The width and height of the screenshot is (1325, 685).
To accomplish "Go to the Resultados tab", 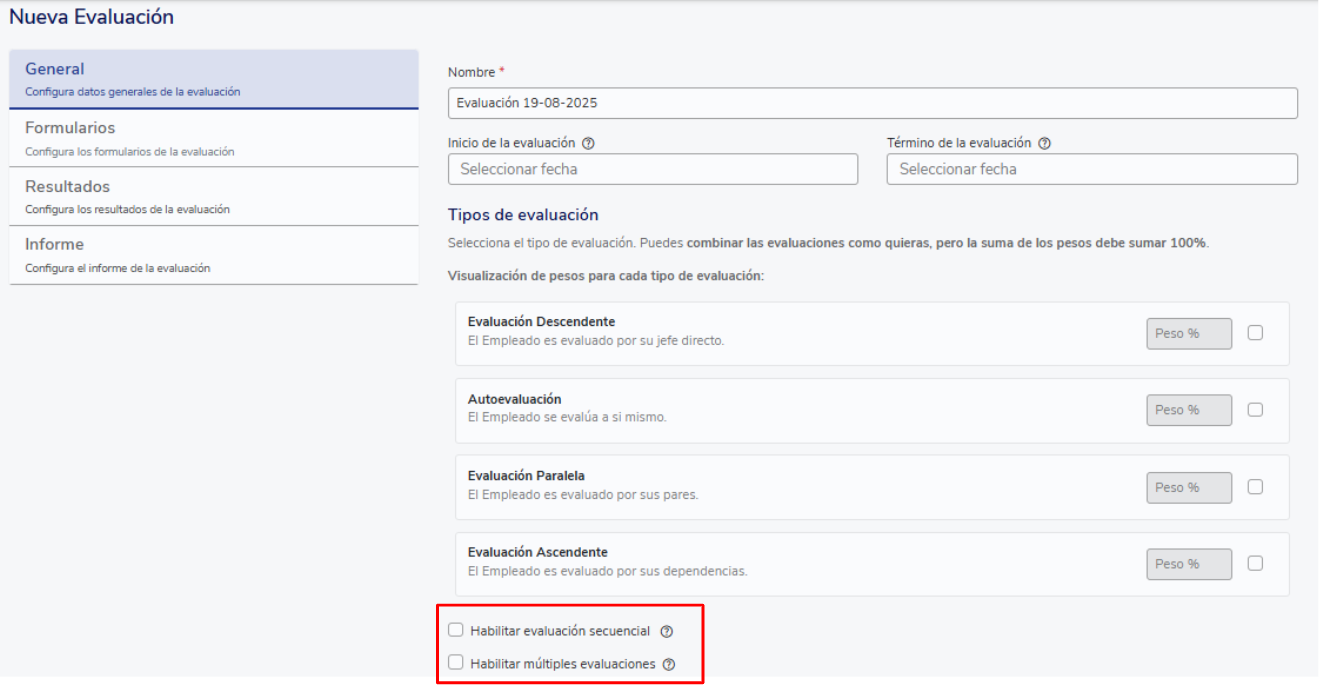I will tap(213, 196).
